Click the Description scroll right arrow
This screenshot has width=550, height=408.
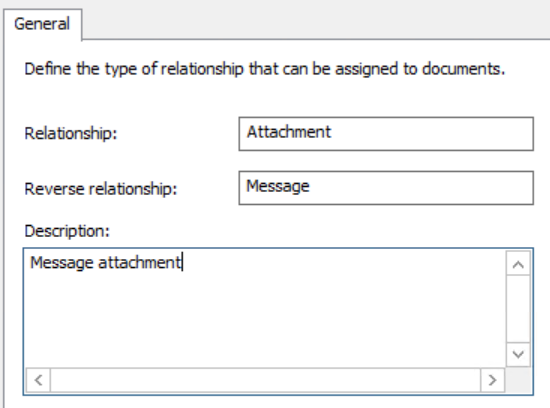click(492, 380)
